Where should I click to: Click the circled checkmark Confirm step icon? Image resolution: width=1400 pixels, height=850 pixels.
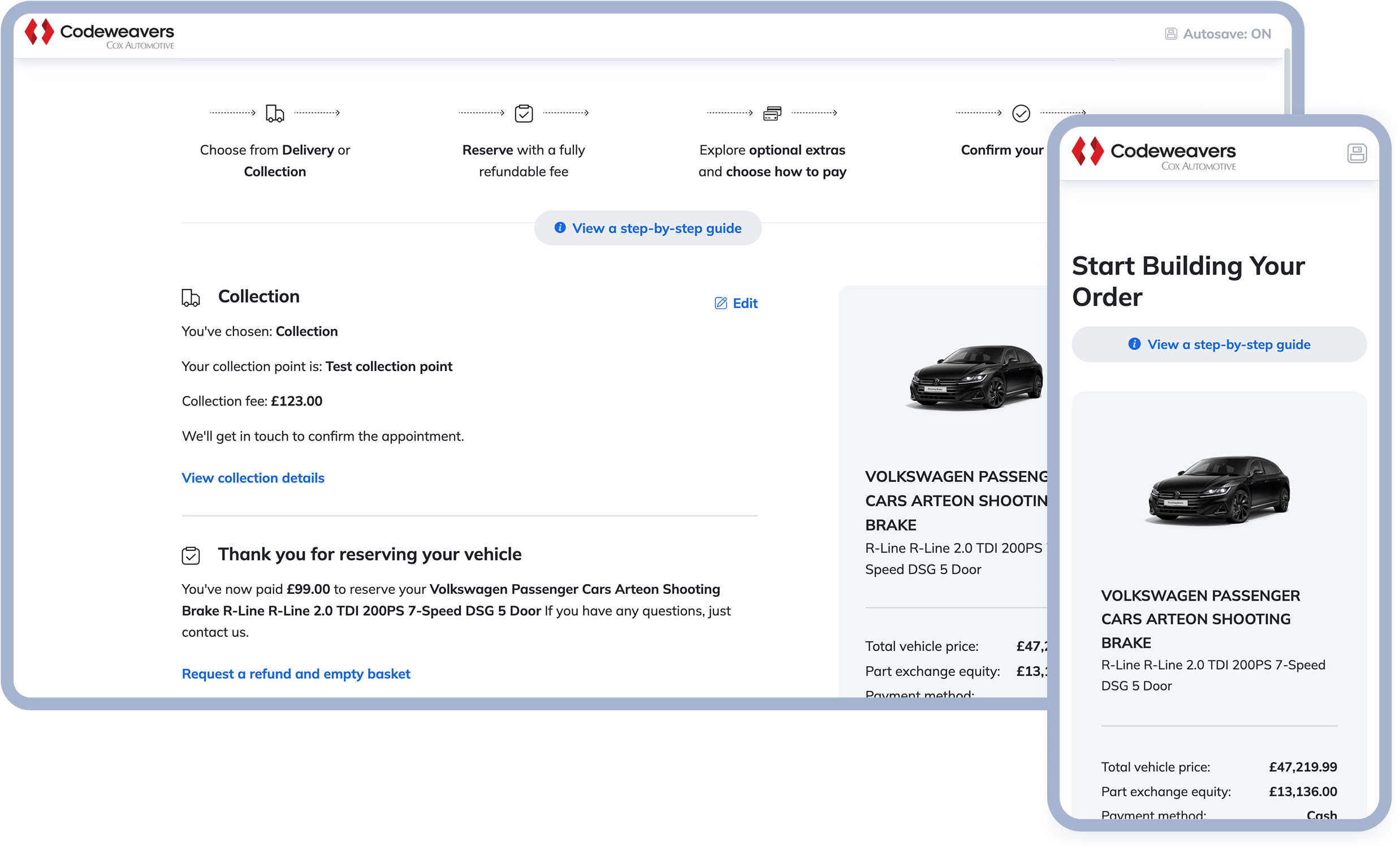pos(1021,113)
